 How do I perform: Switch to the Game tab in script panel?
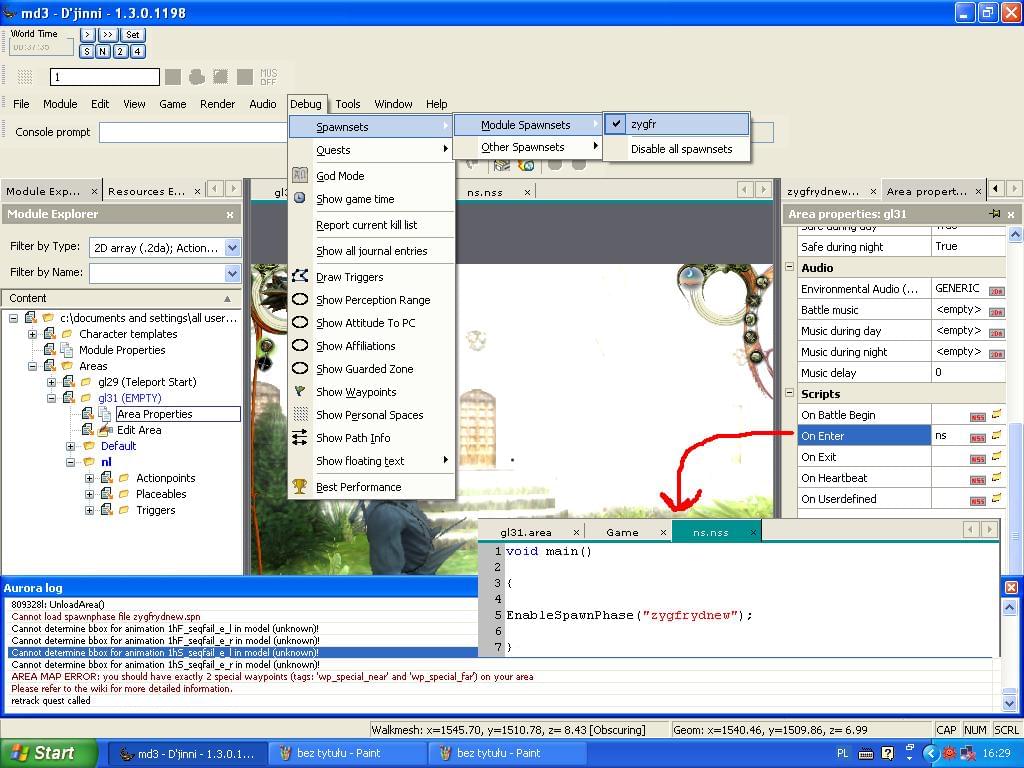click(x=622, y=532)
